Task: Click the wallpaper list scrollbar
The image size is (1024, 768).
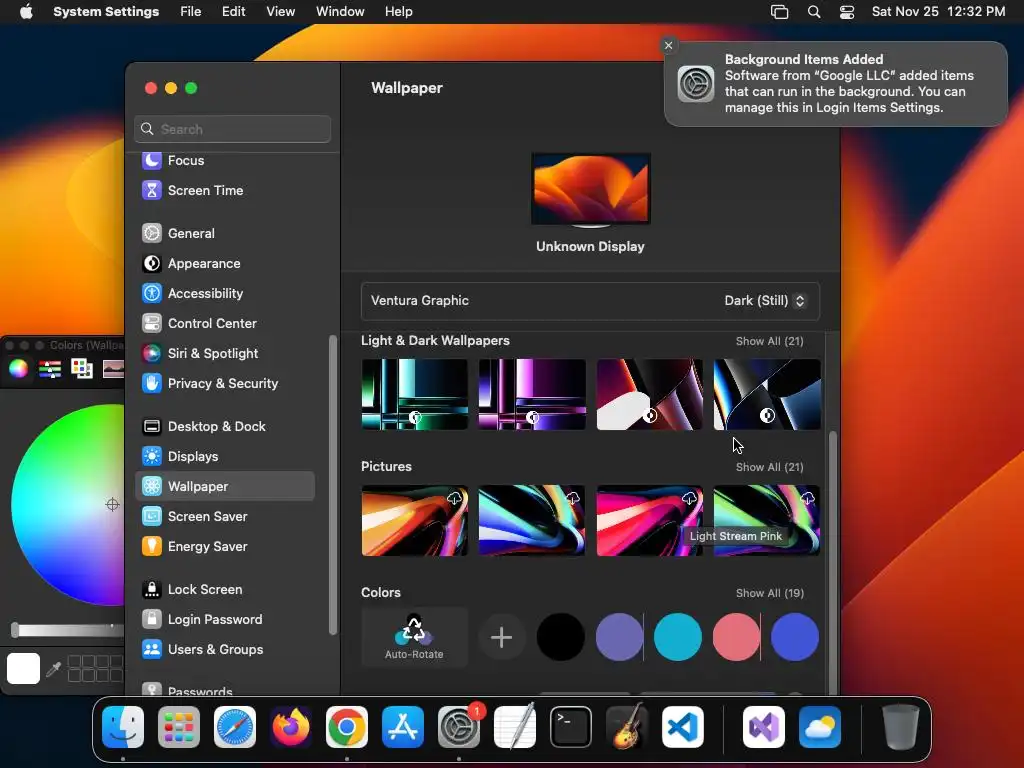Action: [x=832, y=562]
